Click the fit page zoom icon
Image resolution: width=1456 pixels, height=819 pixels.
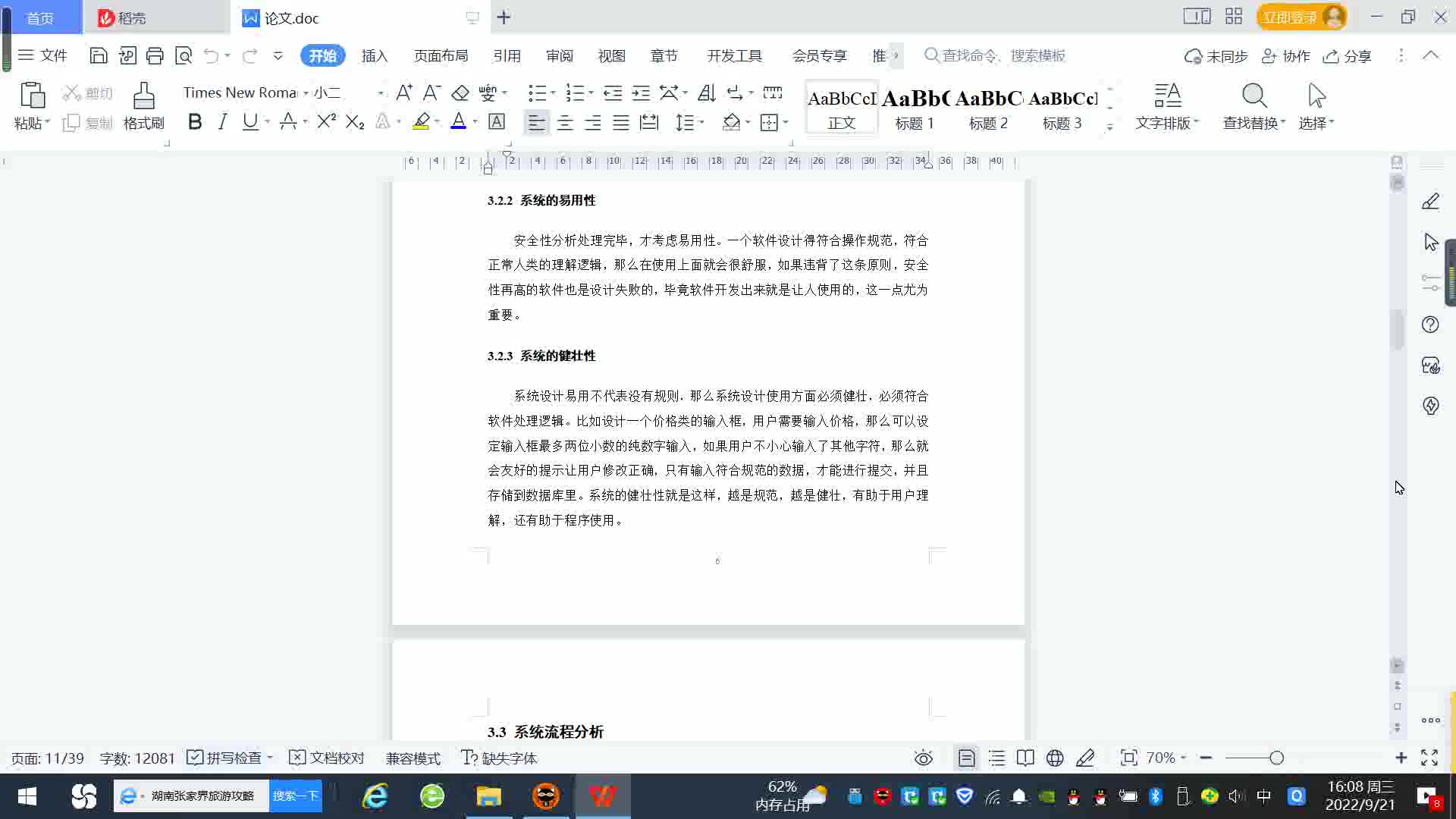(1128, 758)
